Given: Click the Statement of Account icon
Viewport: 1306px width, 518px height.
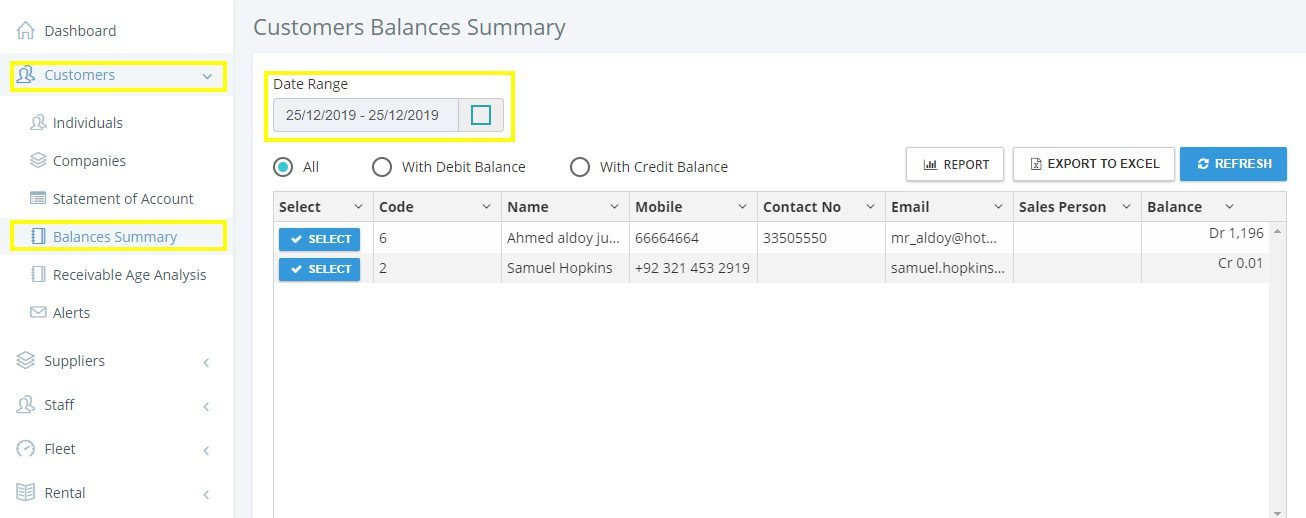Looking at the screenshot, I should click(38, 199).
